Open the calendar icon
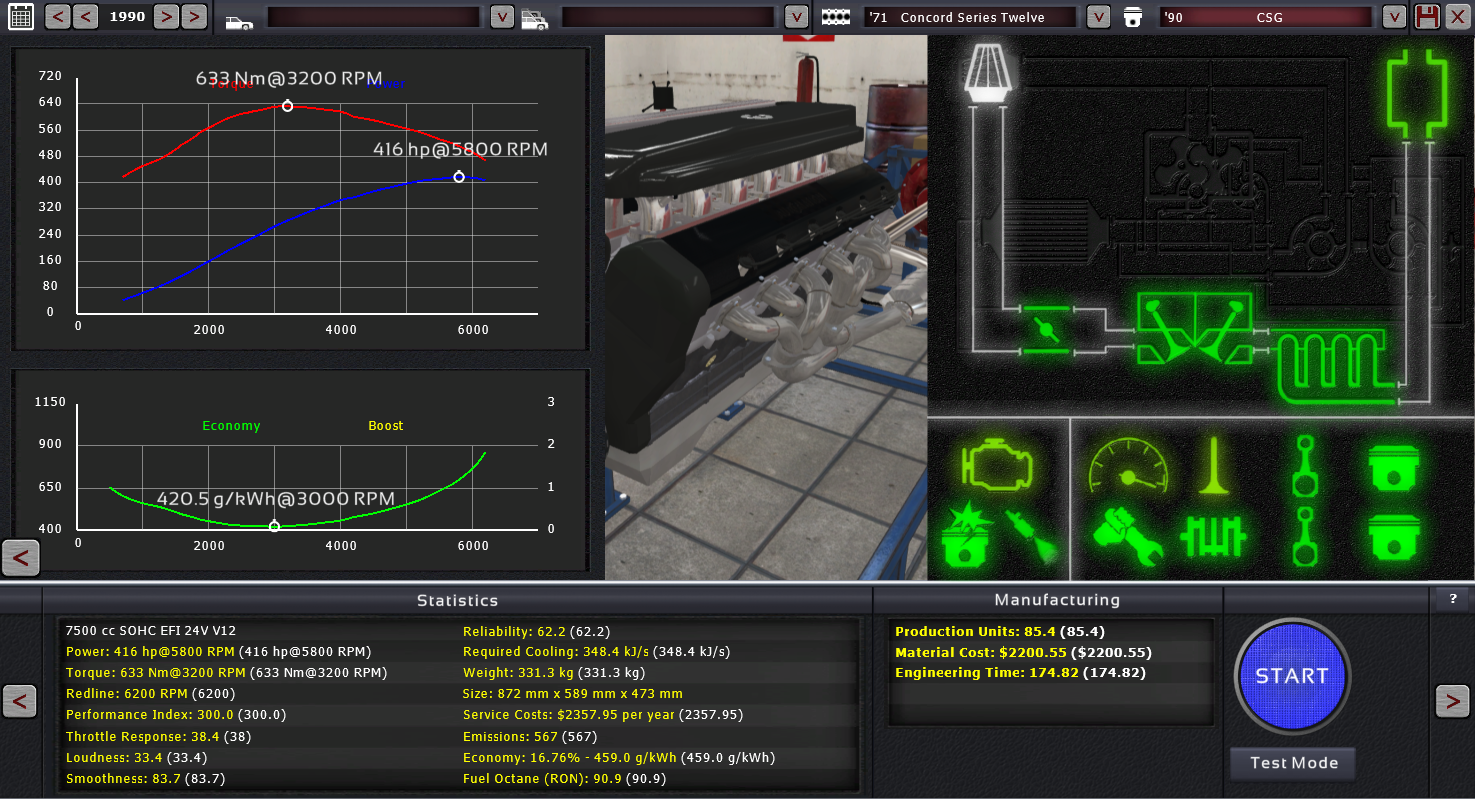 (x=20, y=16)
